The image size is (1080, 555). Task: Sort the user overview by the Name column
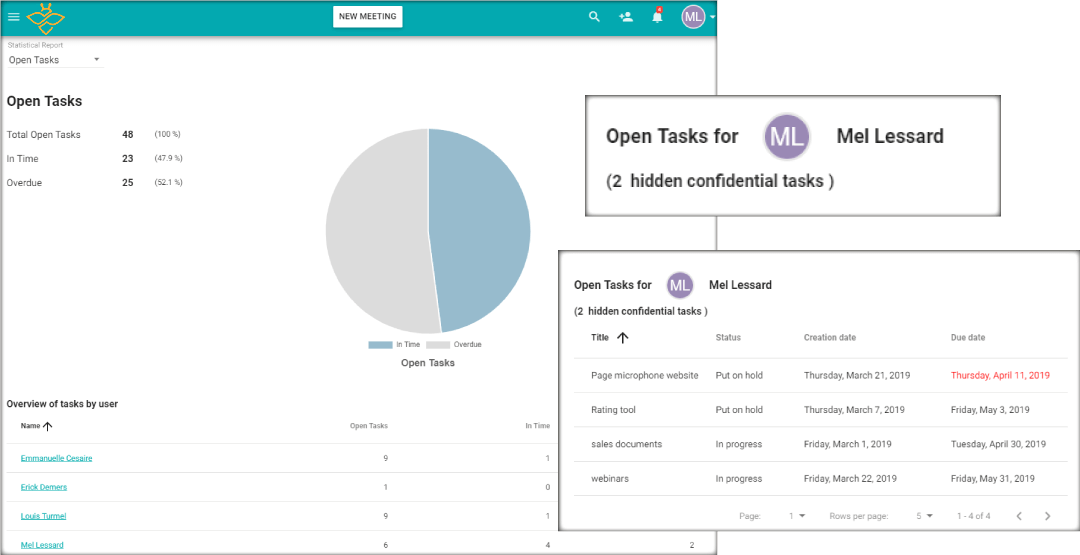pos(37,426)
